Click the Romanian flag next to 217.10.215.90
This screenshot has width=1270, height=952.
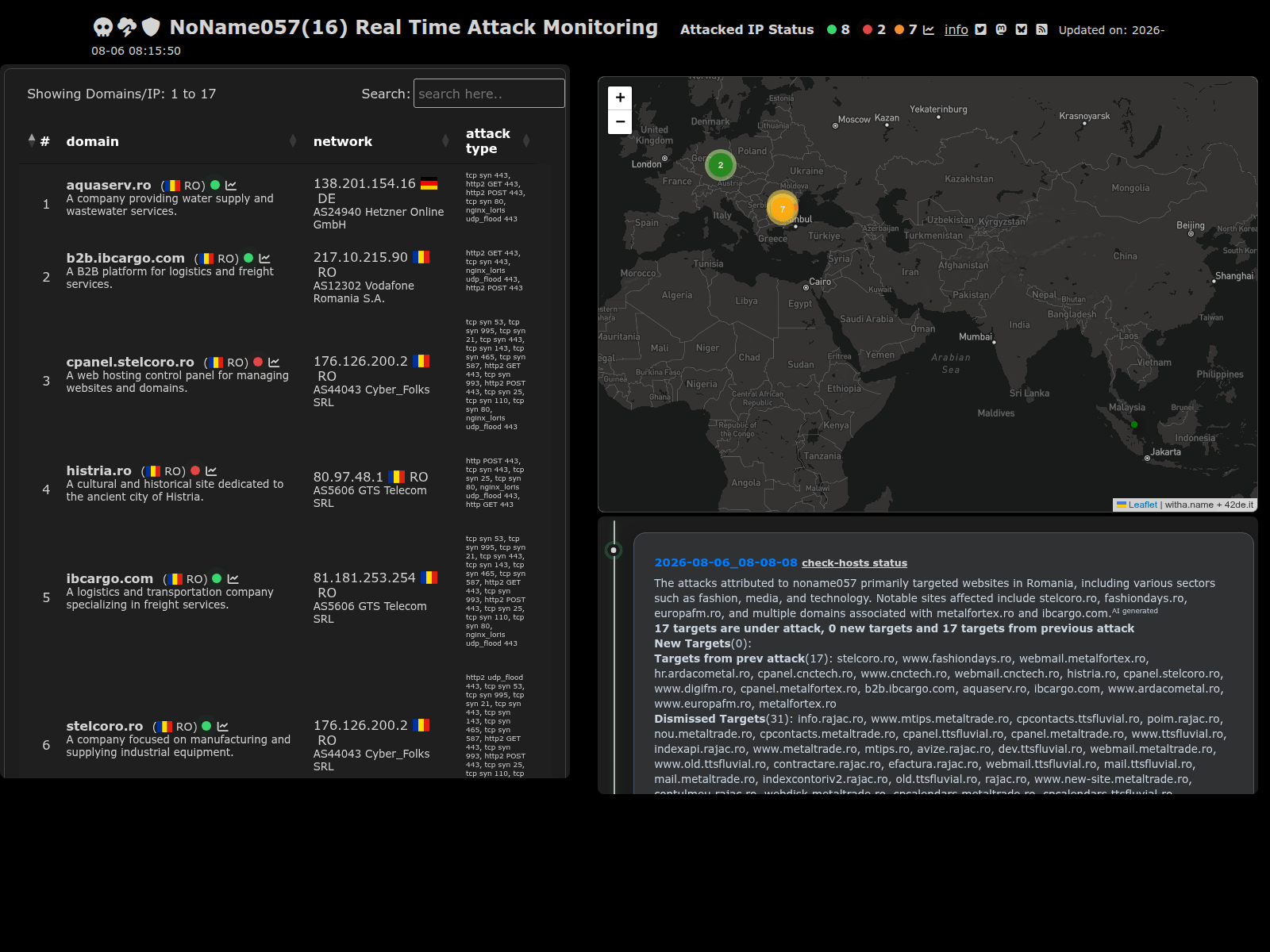pos(421,257)
